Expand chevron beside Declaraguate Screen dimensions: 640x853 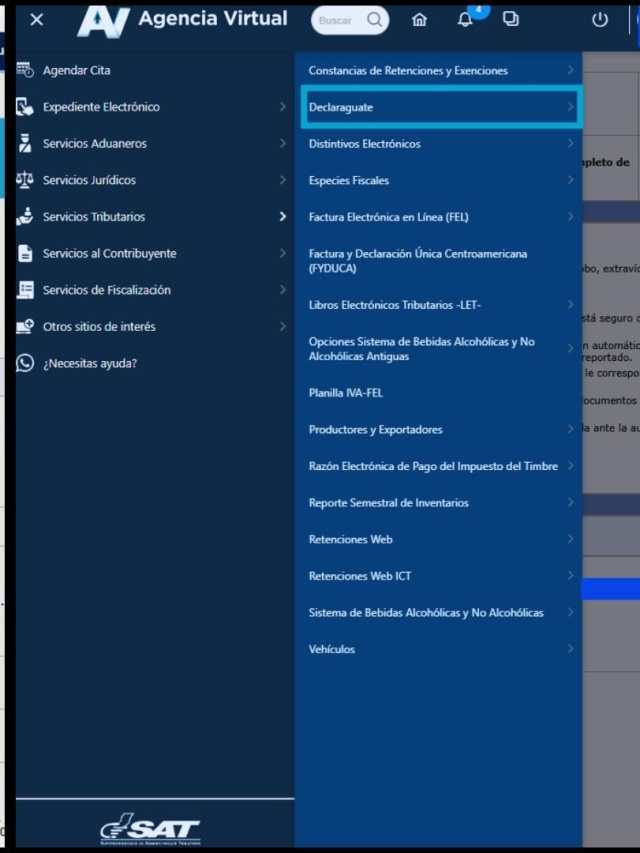tap(570, 107)
